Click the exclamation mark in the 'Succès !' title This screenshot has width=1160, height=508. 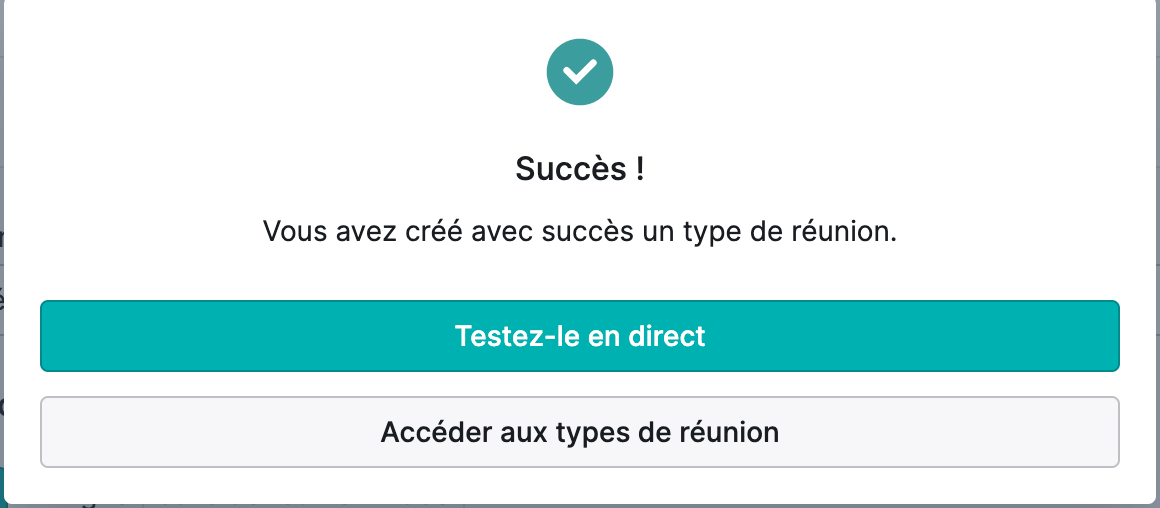(x=639, y=169)
